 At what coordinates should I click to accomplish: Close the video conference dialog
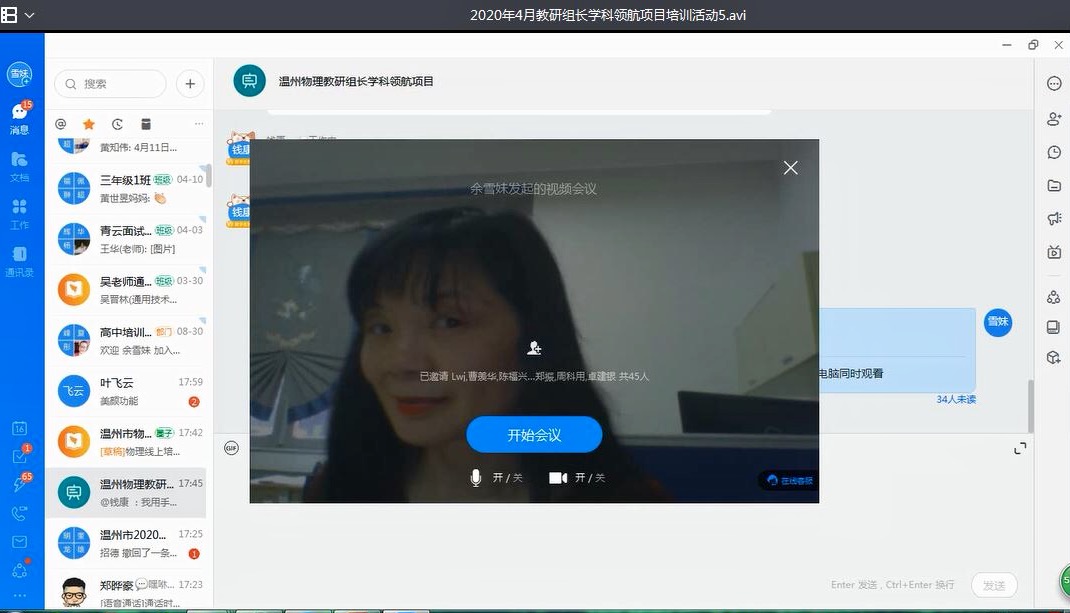click(x=790, y=168)
